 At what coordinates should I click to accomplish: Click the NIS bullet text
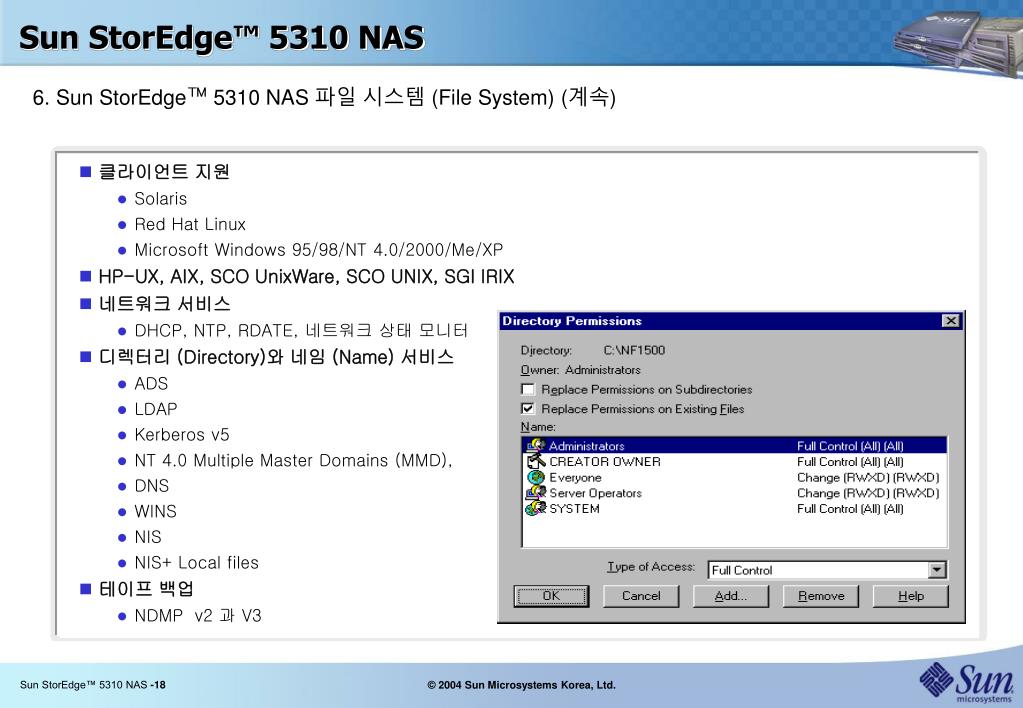coord(147,536)
